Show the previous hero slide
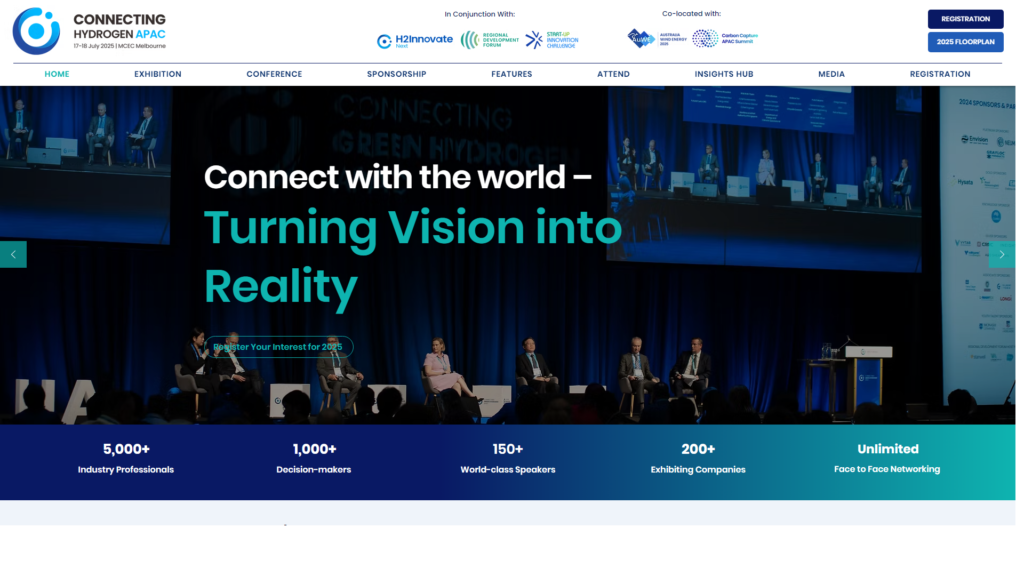1024x576 pixels. [13, 255]
